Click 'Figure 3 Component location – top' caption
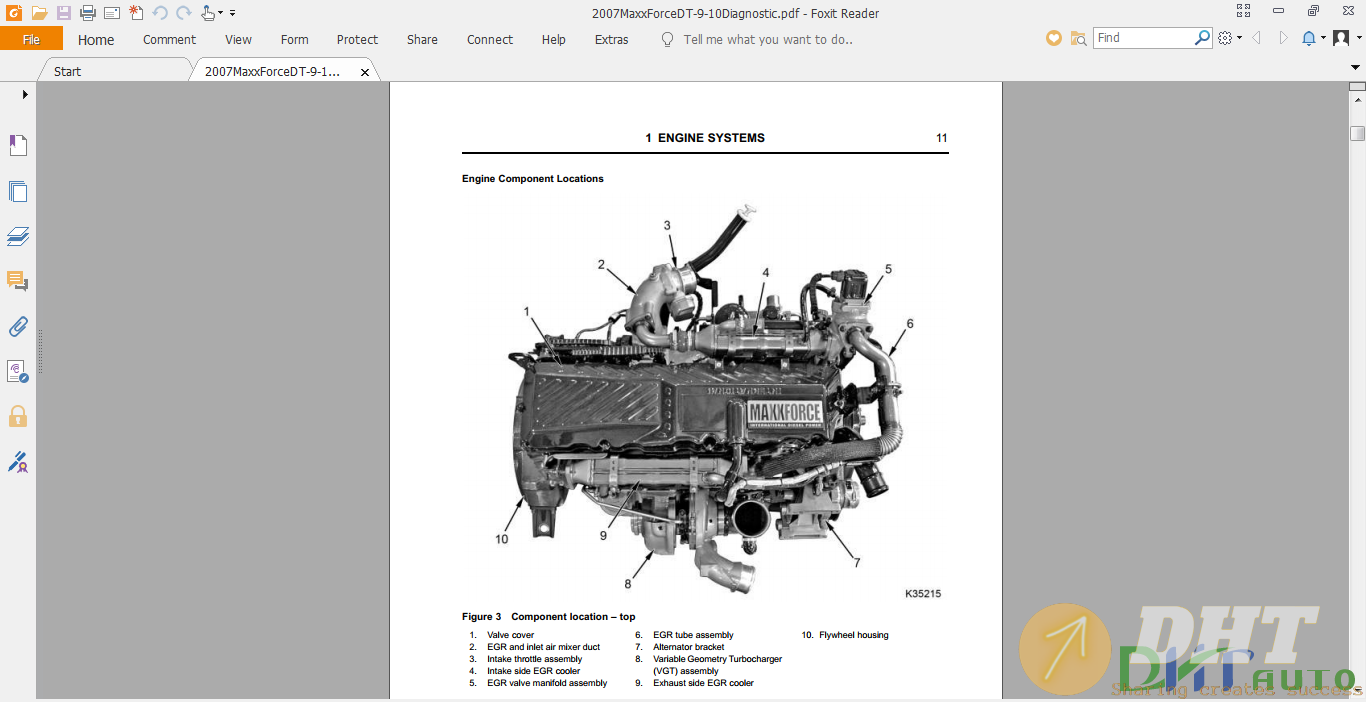This screenshot has width=1366, height=702. 548,617
